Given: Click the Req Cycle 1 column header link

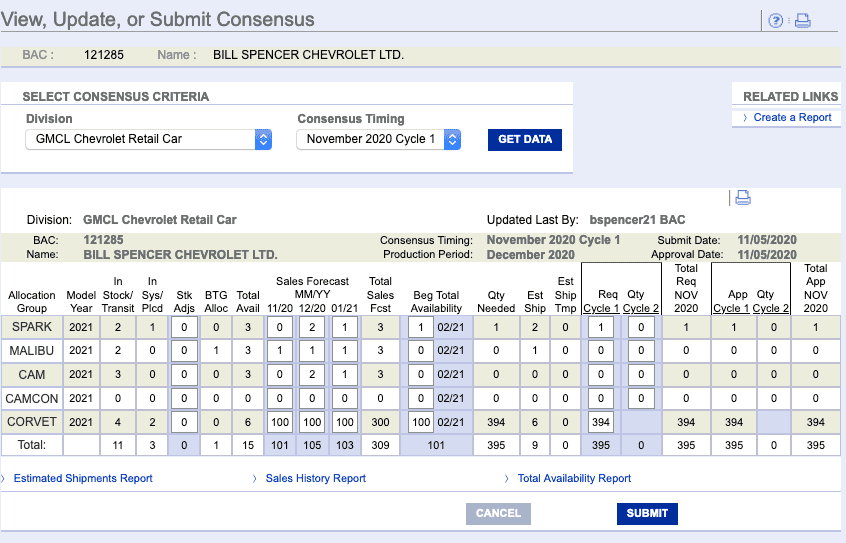Looking at the screenshot, I should point(601,308).
